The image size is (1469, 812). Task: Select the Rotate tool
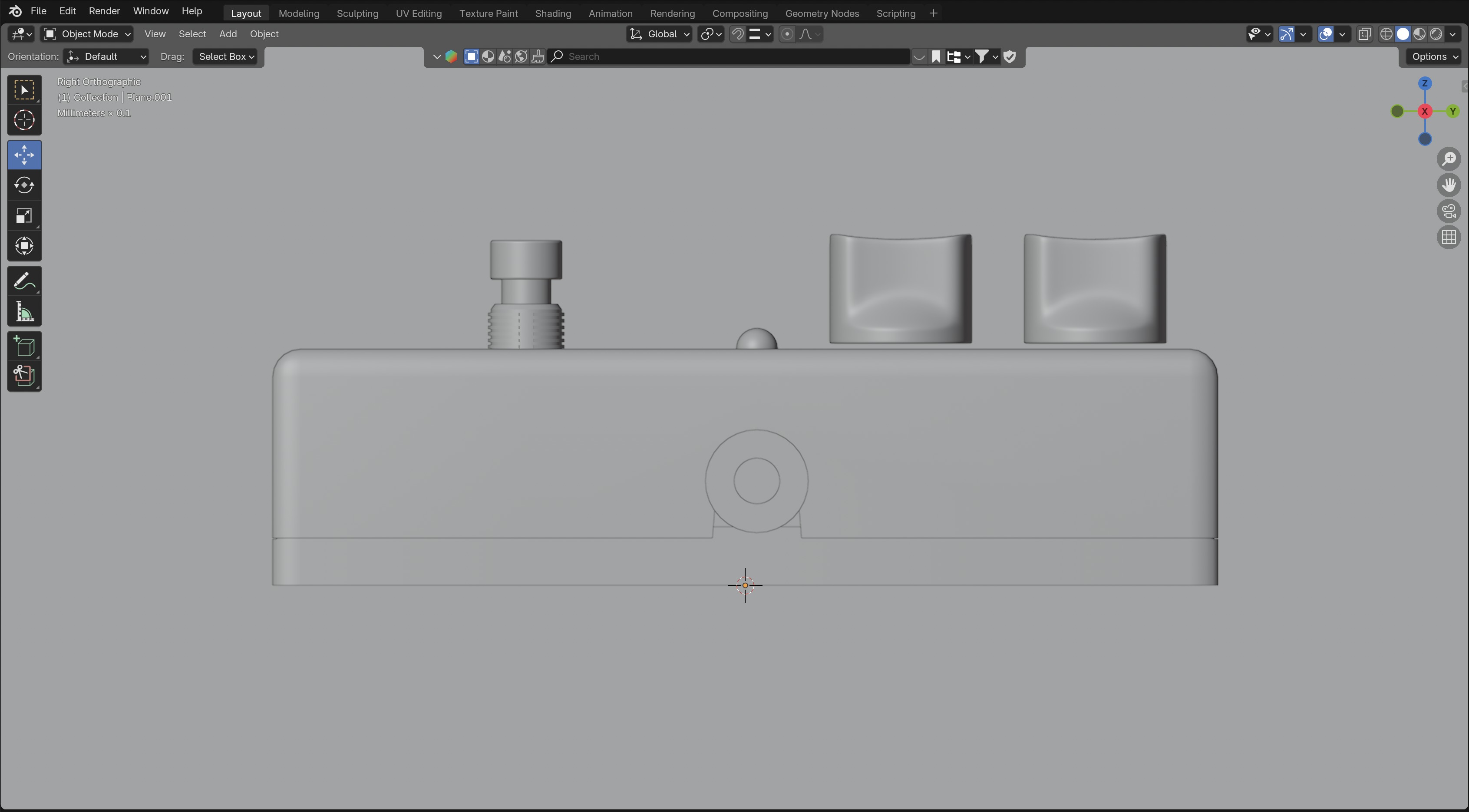[24, 185]
